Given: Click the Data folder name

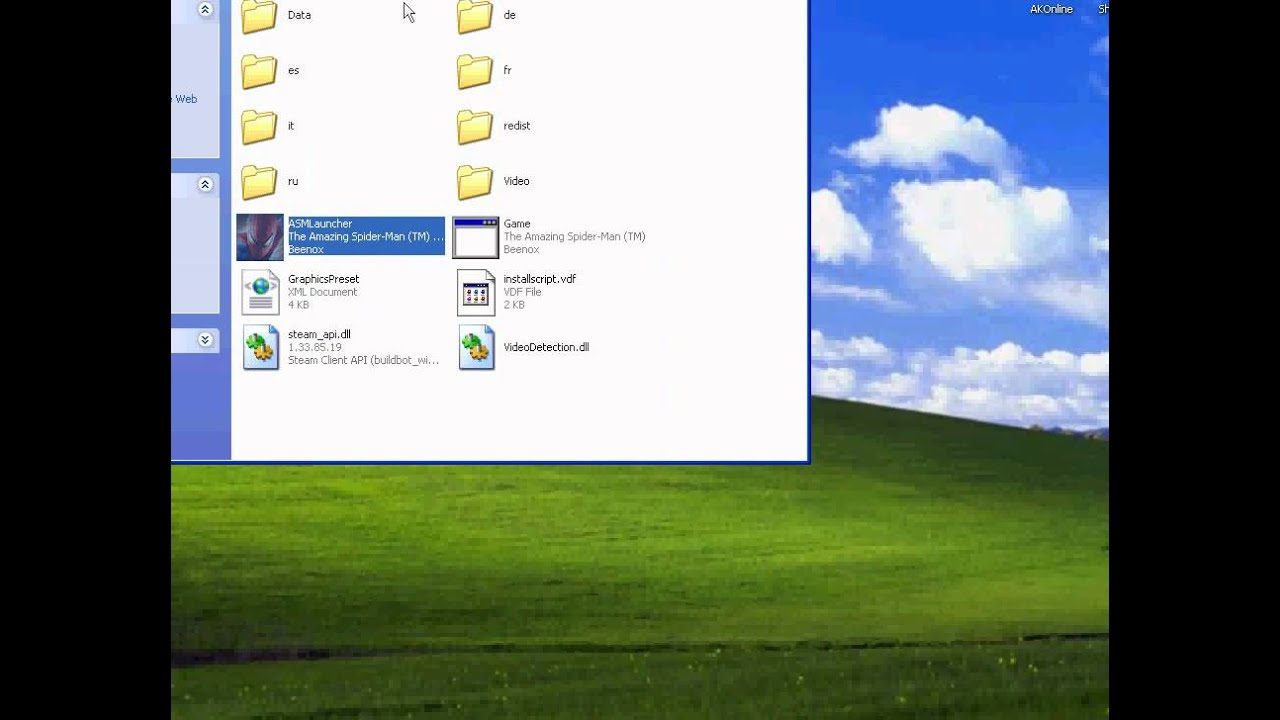Looking at the screenshot, I should click(x=299, y=15).
